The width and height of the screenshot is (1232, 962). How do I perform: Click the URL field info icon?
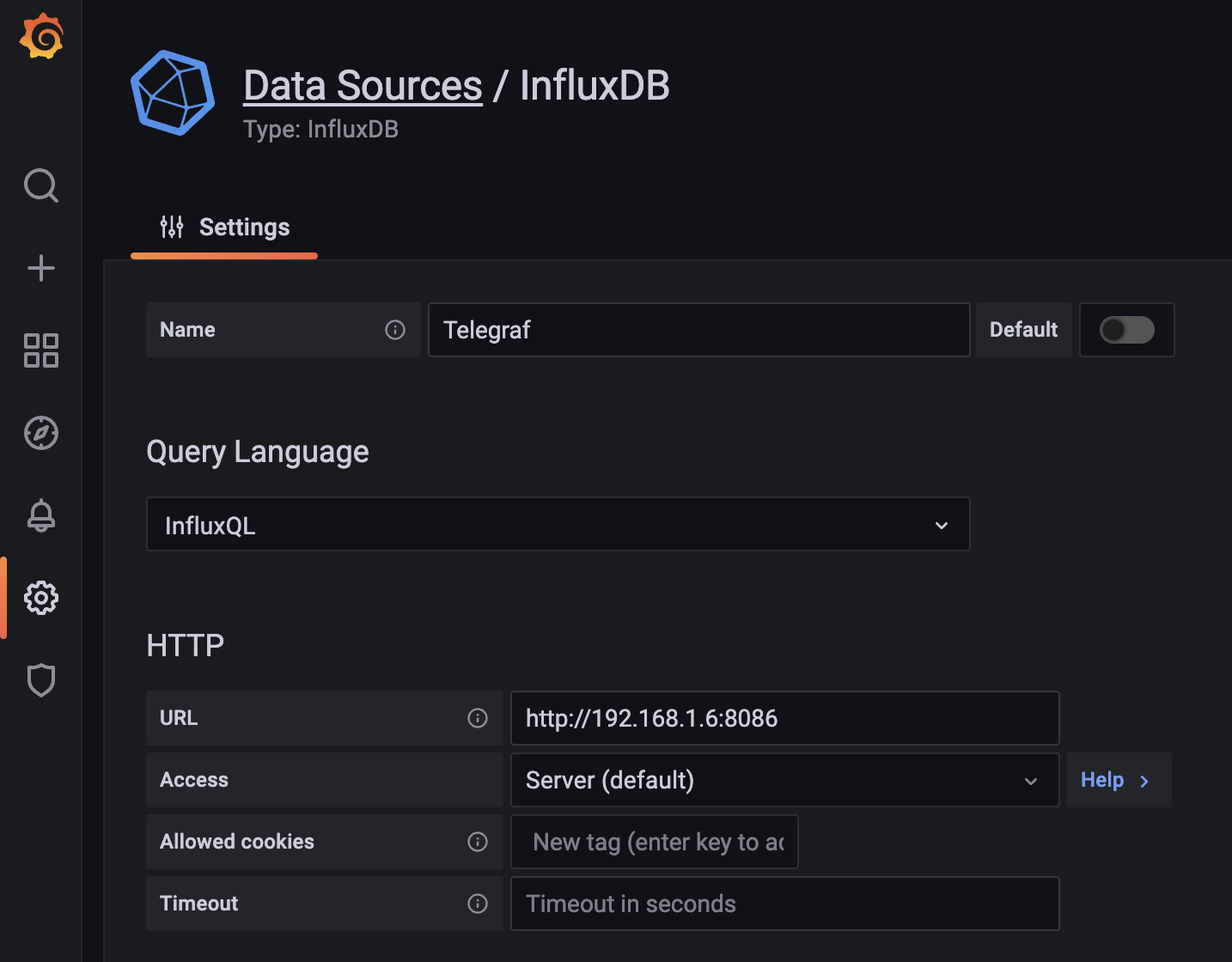pyautogui.click(x=478, y=718)
